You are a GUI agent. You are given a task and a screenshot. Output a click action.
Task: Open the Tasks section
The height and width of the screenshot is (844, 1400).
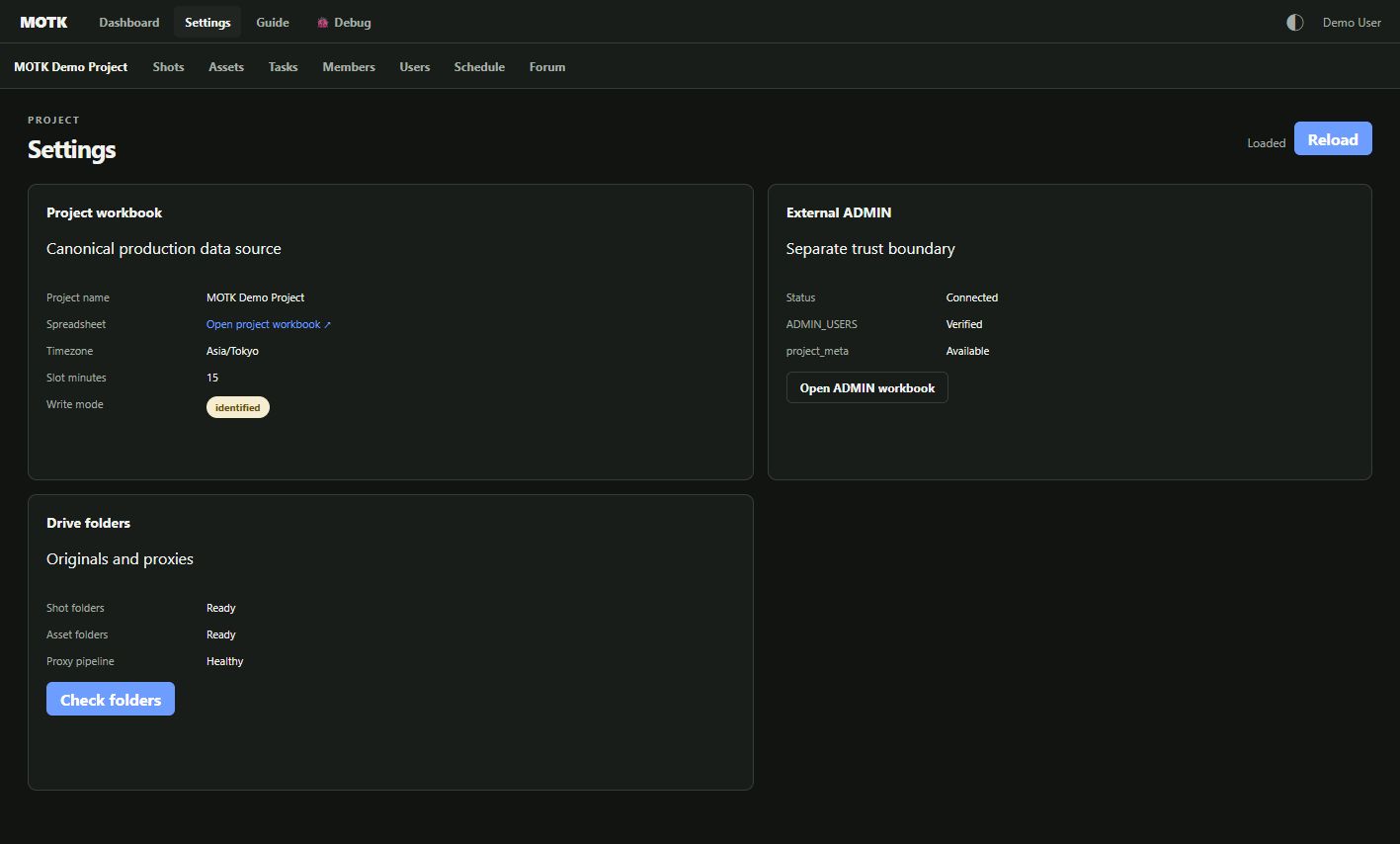point(284,67)
